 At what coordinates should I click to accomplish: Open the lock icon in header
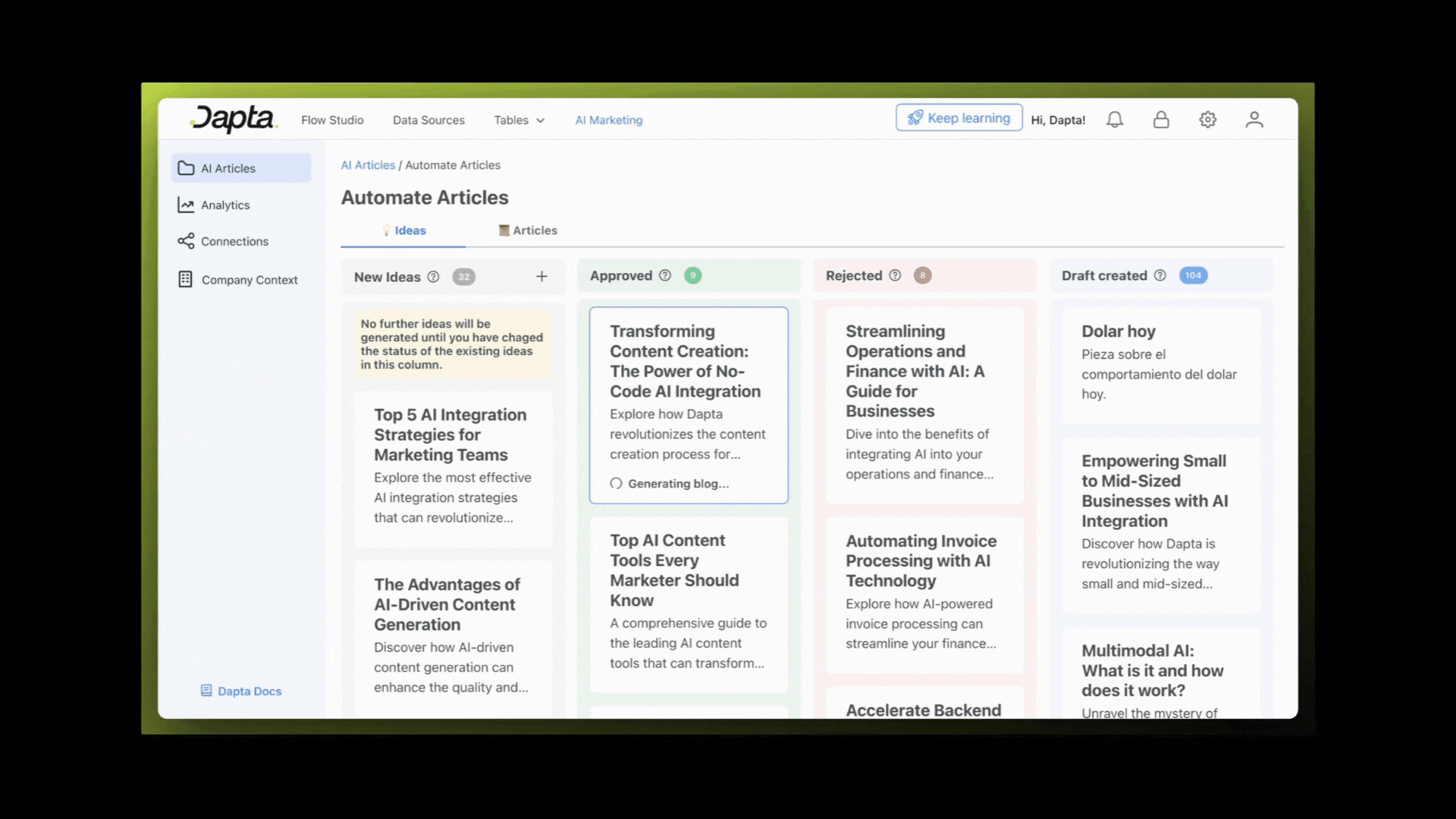(1161, 120)
